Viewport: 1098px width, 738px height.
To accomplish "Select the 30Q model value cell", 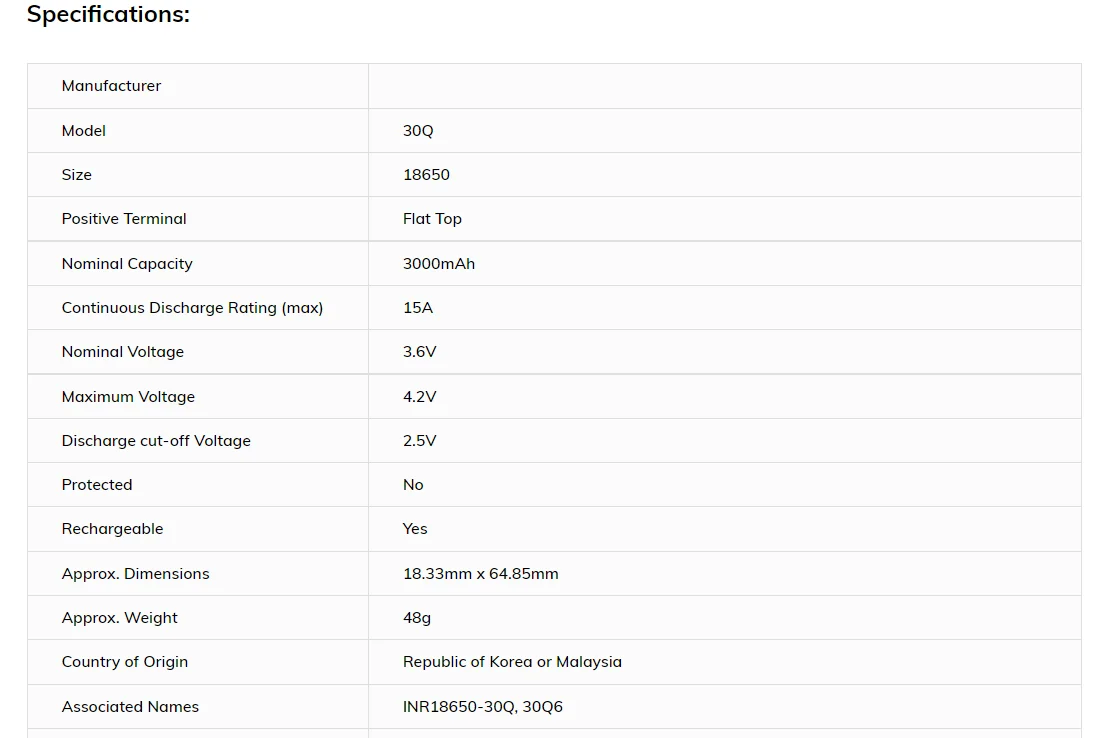I will [418, 131].
